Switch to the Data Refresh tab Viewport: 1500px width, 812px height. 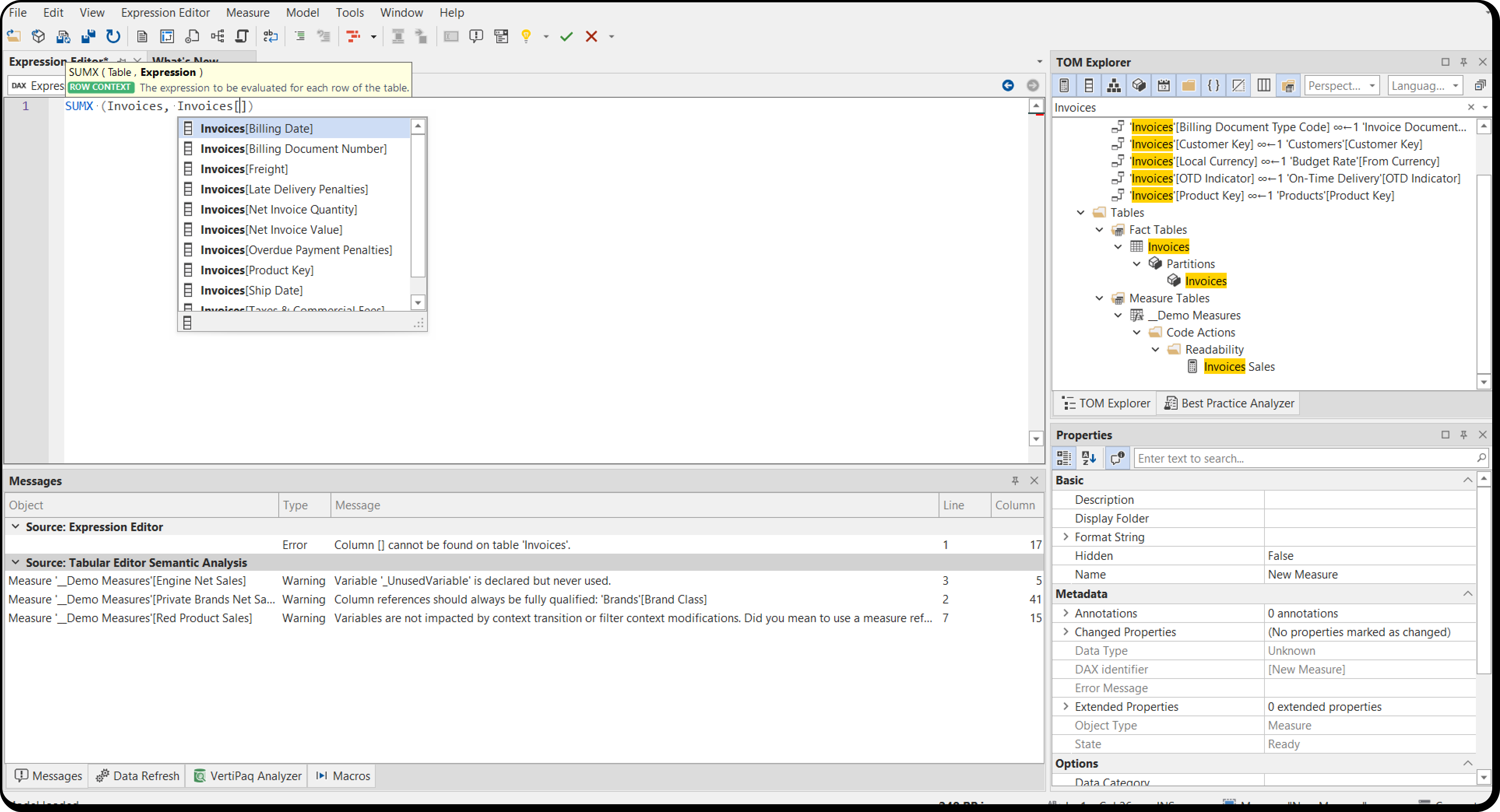click(138, 776)
